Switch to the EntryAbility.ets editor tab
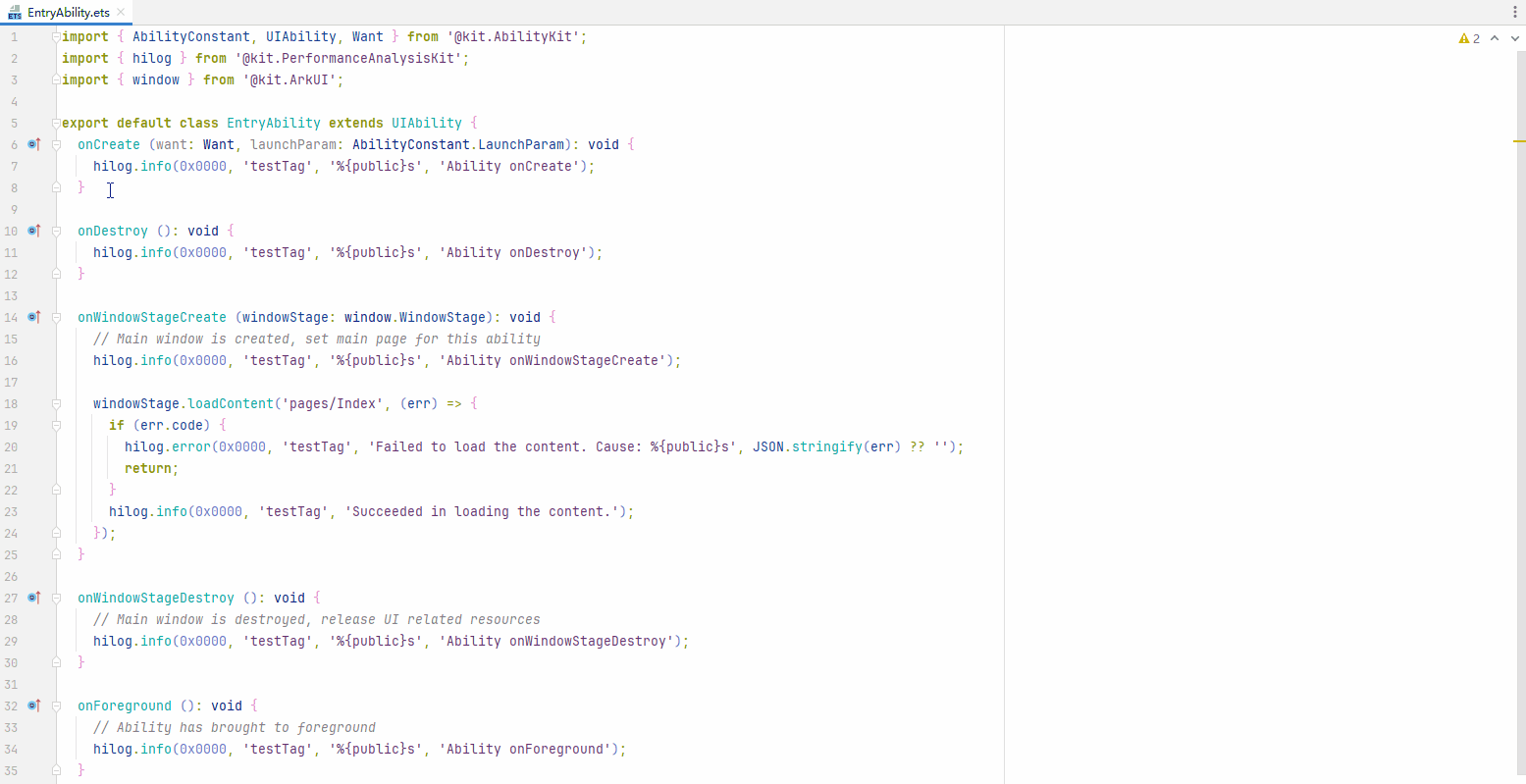 68,13
